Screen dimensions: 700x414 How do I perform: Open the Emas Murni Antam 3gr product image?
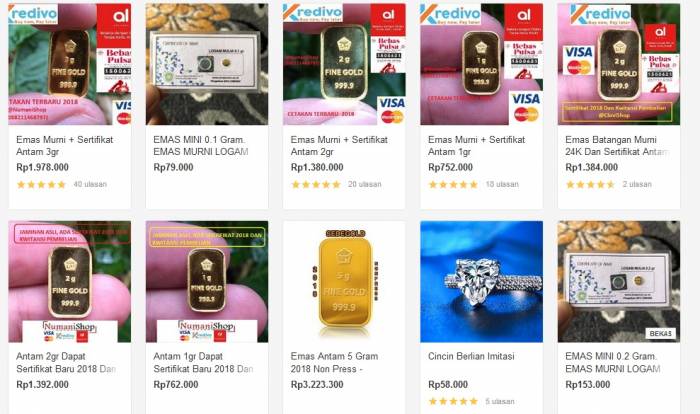click(70, 64)
